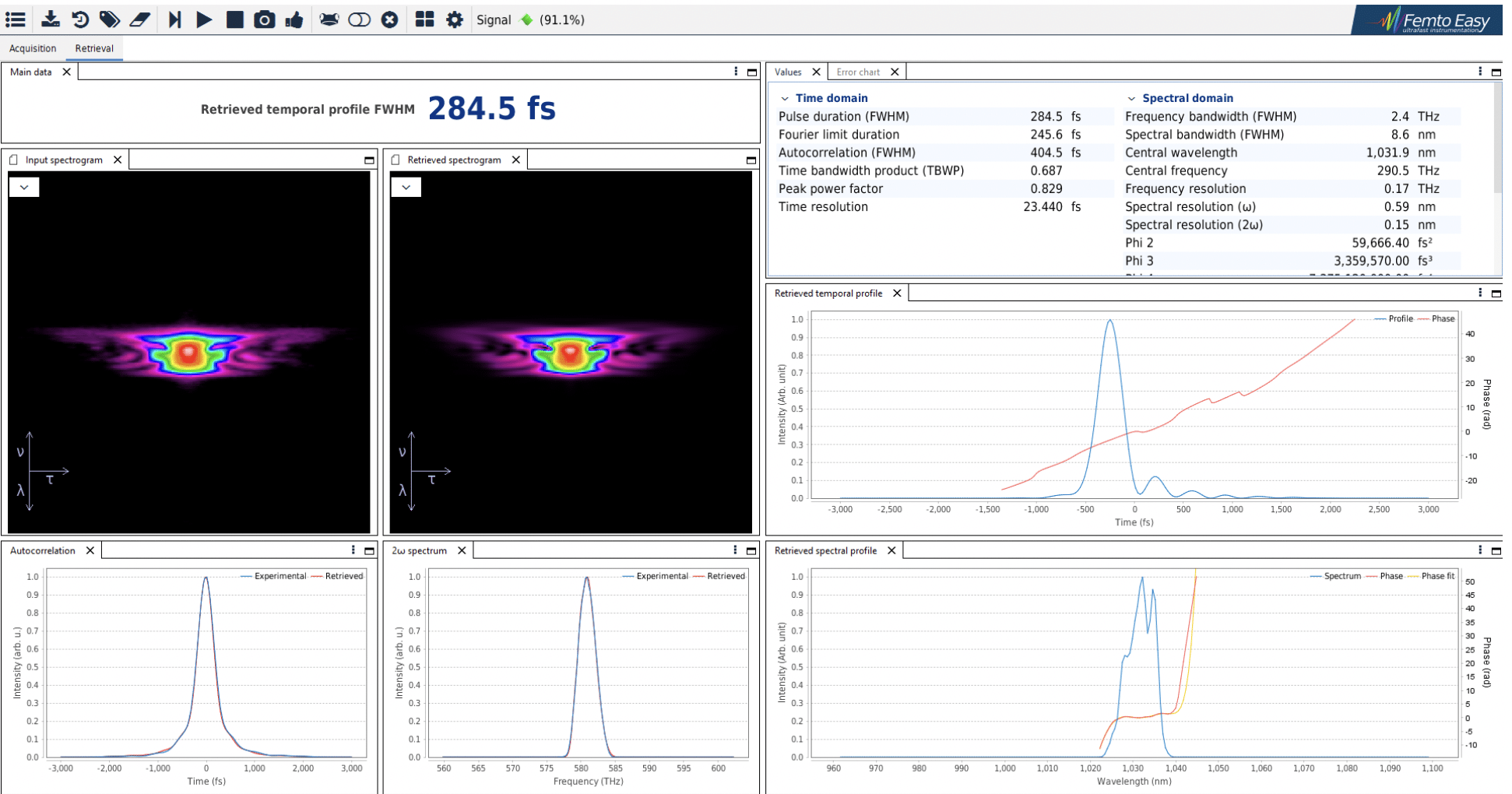Start acquisition with the play button

tap(204, 19)
